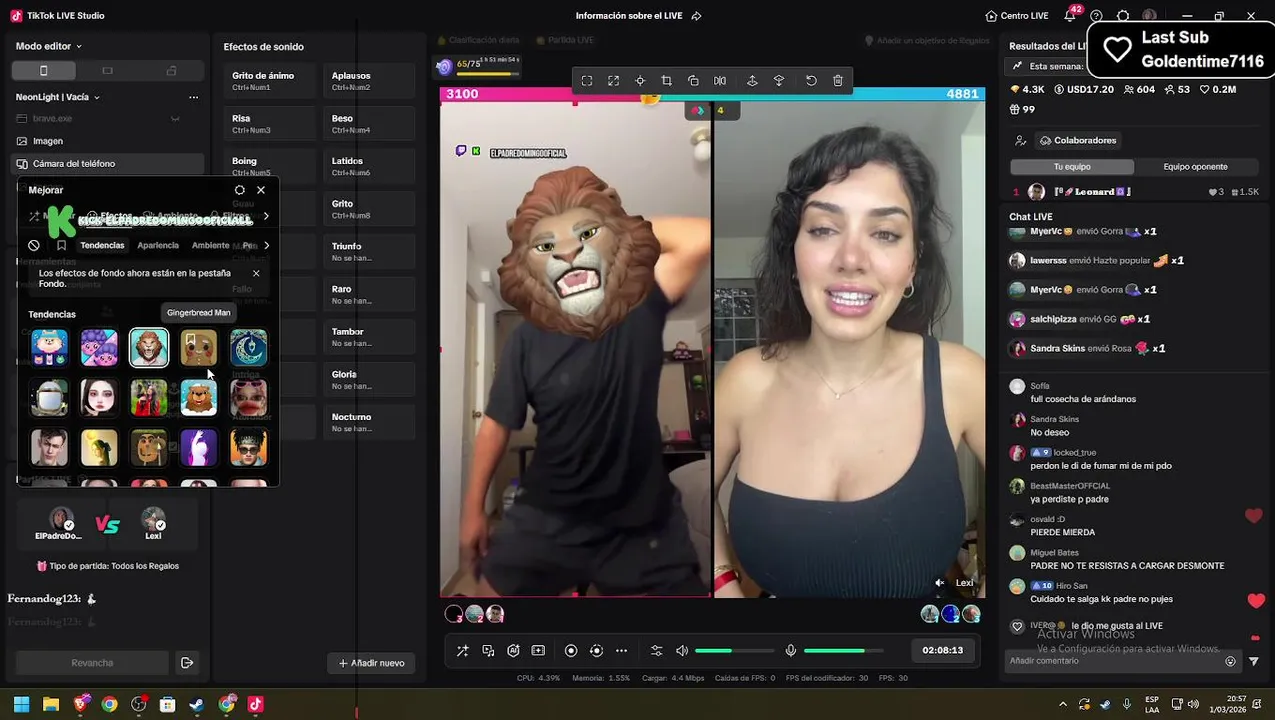Open the three-dots more options in control bar
Viewport: 1275px width, 720px height.
[621, 651]
